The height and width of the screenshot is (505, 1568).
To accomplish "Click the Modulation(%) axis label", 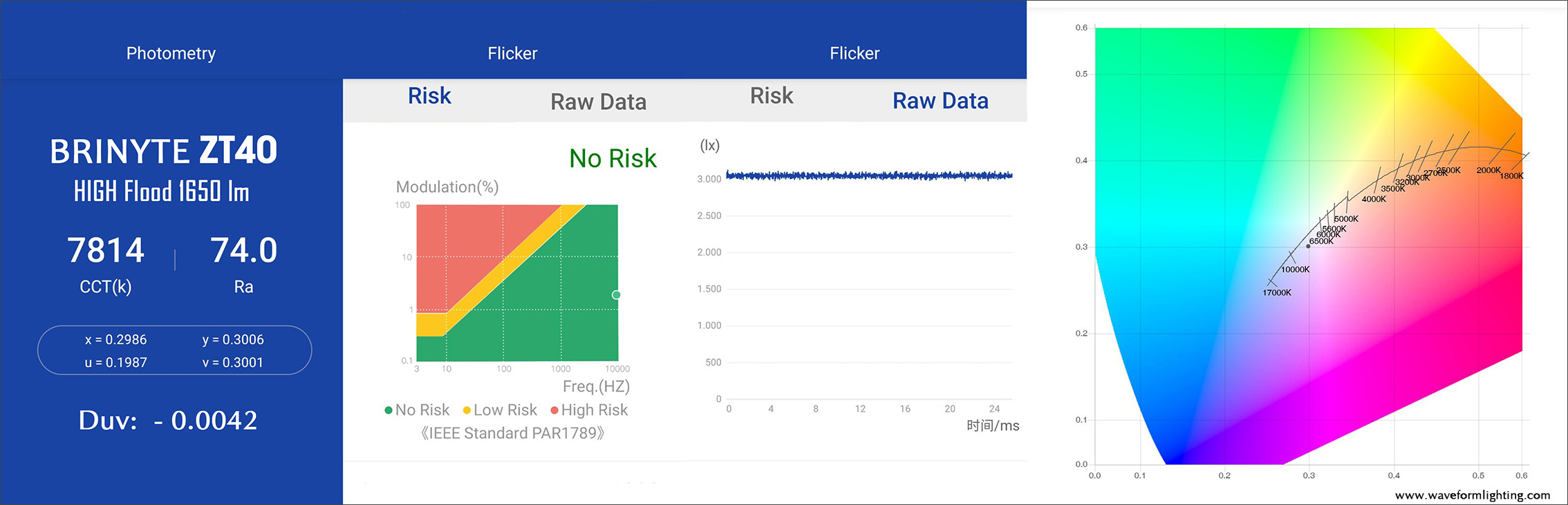I will 447,187.
